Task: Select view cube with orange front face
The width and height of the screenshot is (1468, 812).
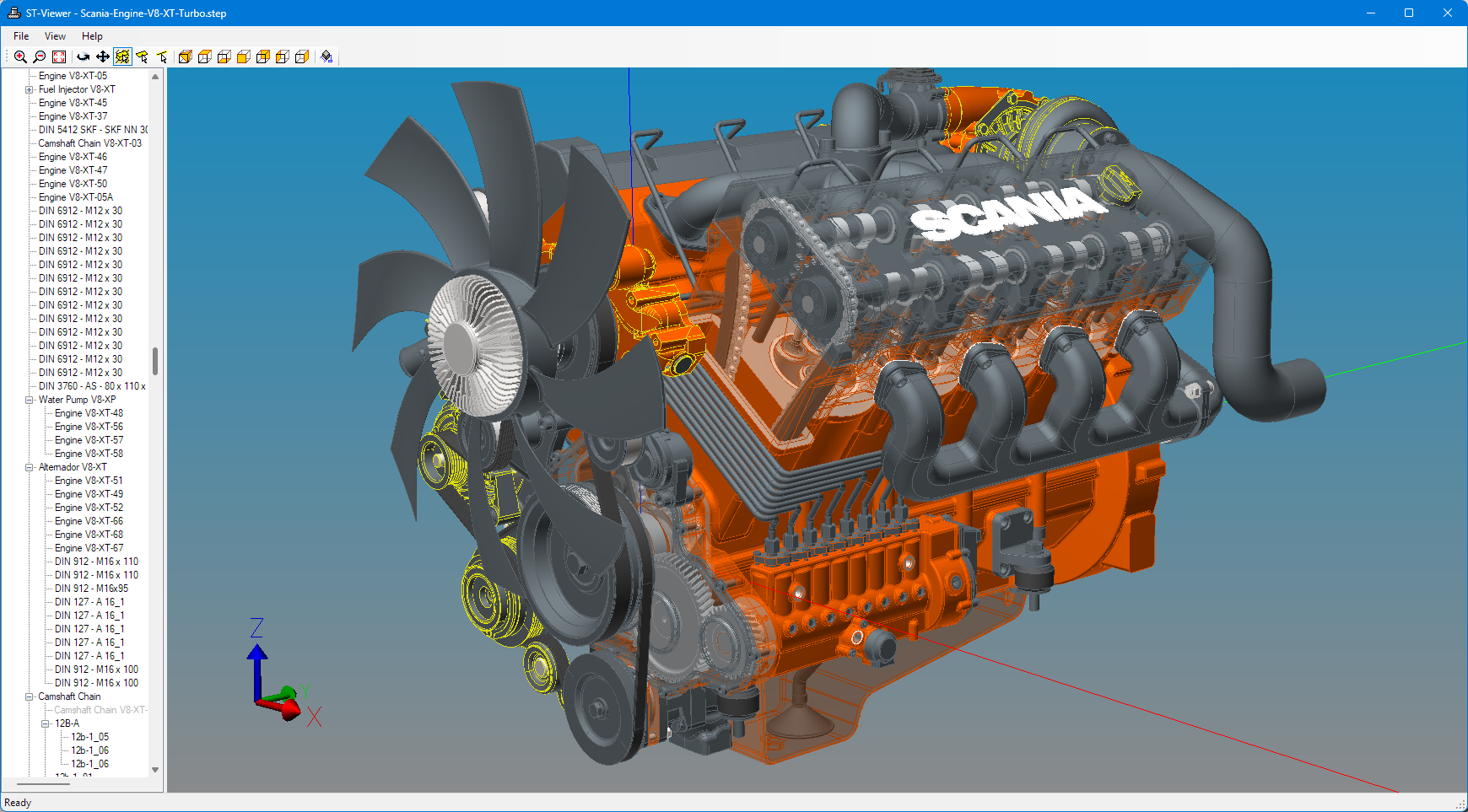Action: [x=244, y=56]
